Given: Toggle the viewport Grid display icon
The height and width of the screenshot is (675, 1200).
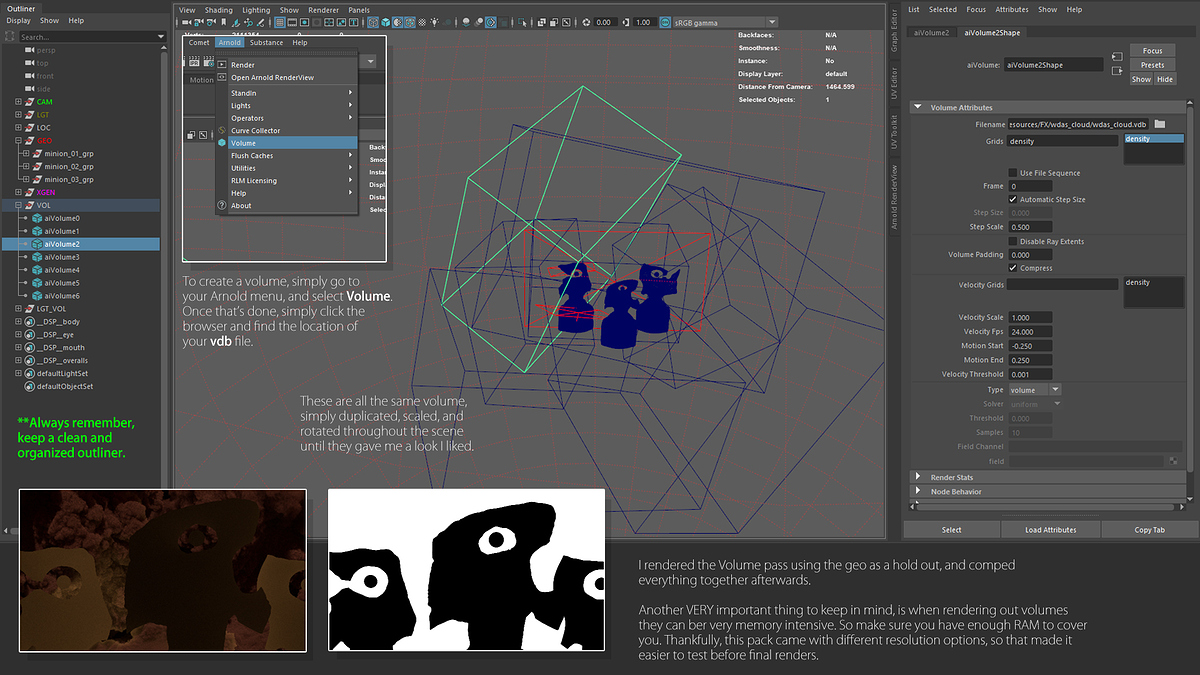Looking at the screenshot, I should [280, 22].
